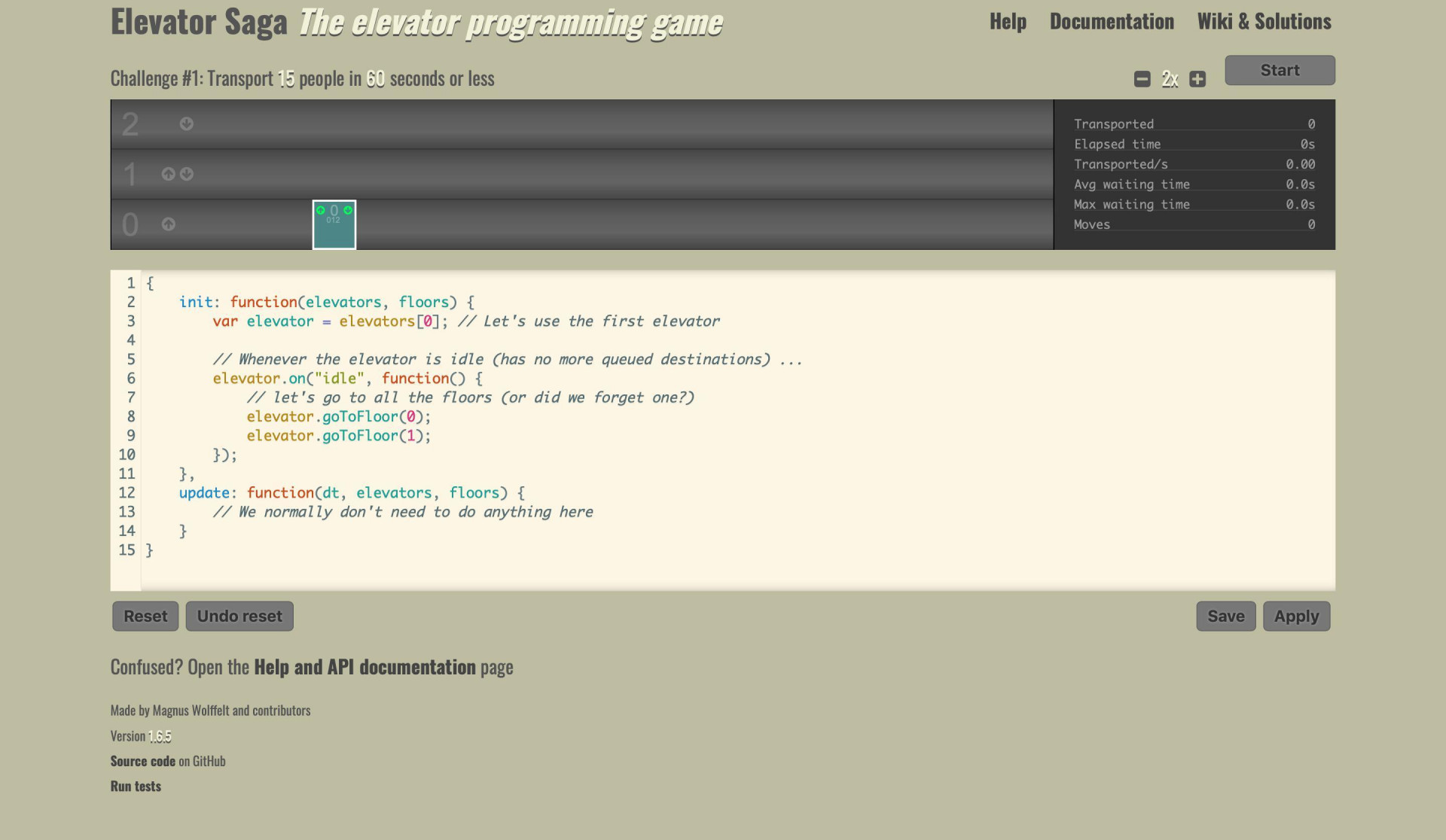Viewport: 1446px width, 840px height.
Task: Click code line elevator.goToFloor(0);
Action: pyautogui.click(x=339, y=416)
